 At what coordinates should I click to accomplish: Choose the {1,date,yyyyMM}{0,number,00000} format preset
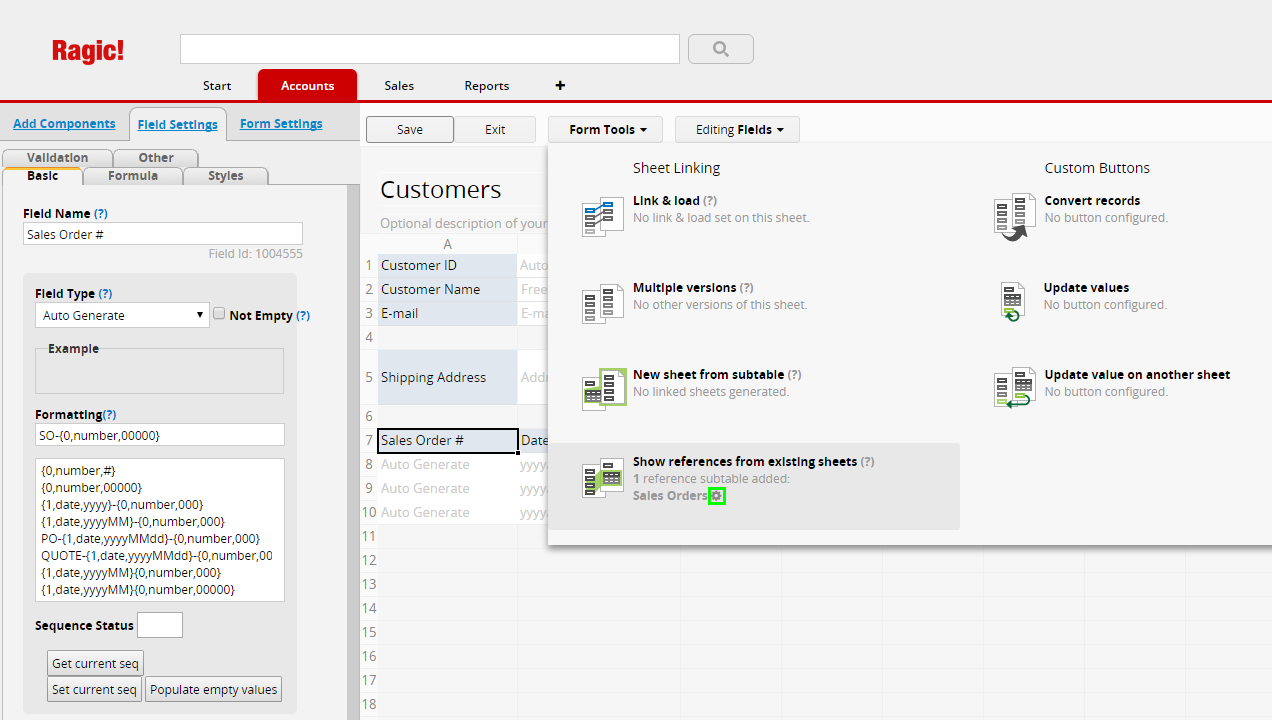[x=138, y=589]
